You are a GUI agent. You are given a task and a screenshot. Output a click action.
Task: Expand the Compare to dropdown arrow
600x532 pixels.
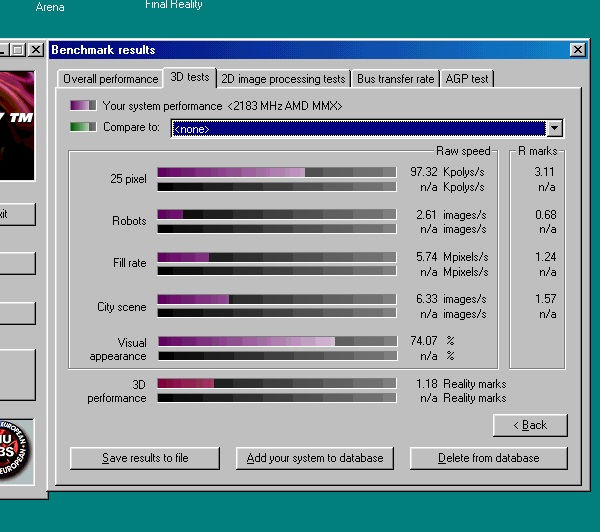554,128
